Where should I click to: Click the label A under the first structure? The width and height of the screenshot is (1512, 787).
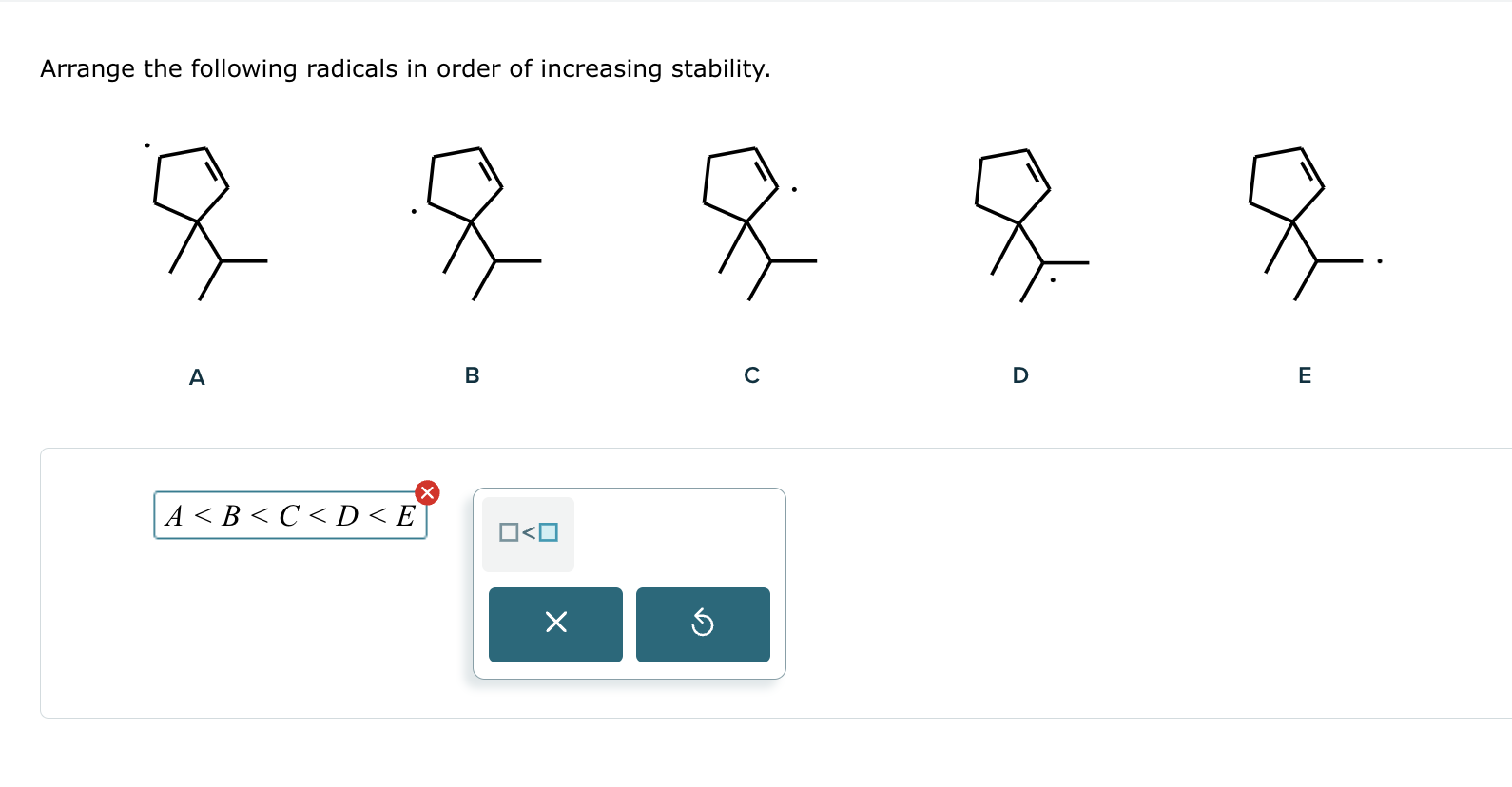[x=197, y=376]
